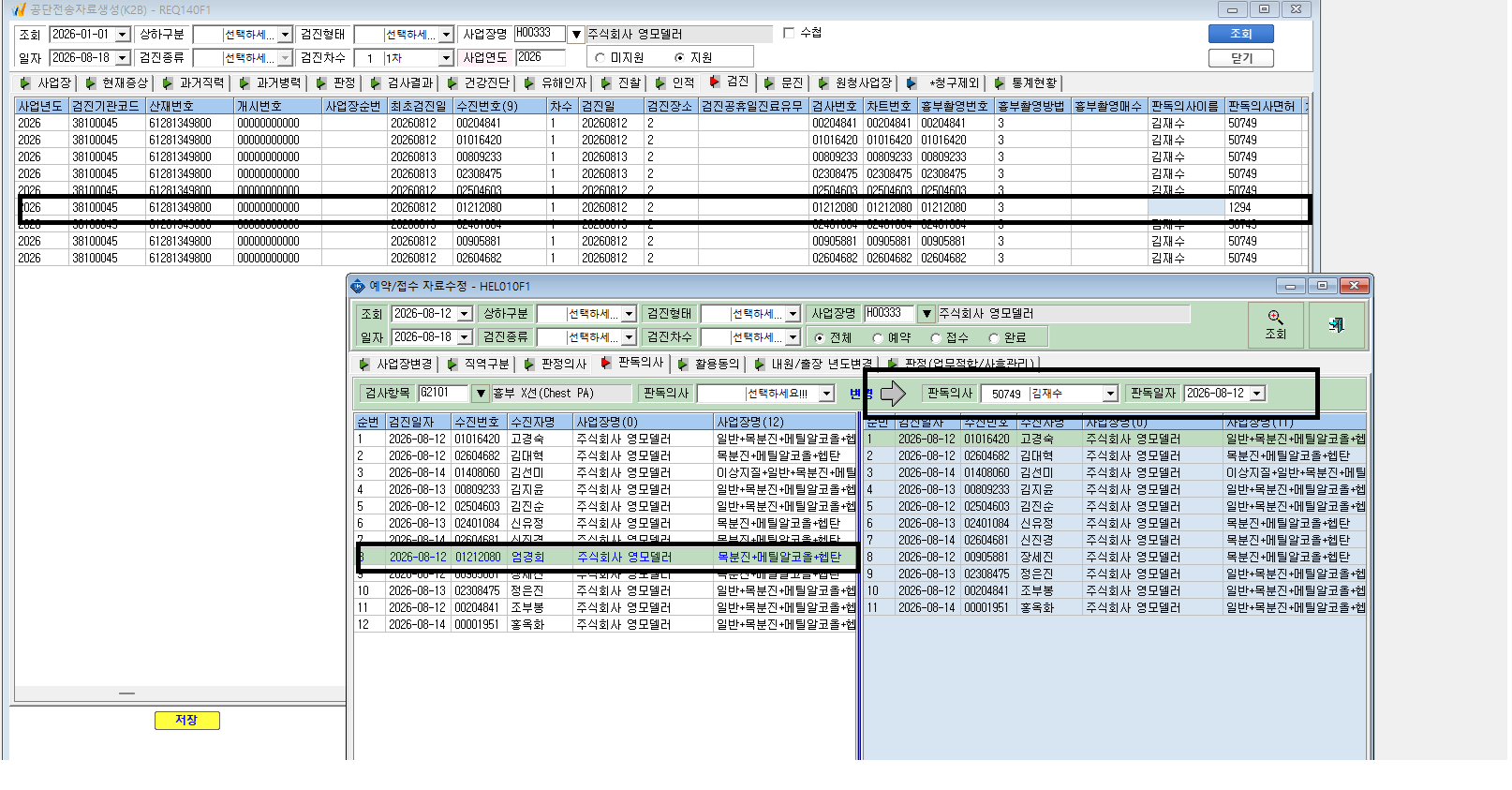Image resolution: width=1512 pixels, height=790 pixels.
Task: Click the 판독의사 tab red flag icon
Action: 605,363
